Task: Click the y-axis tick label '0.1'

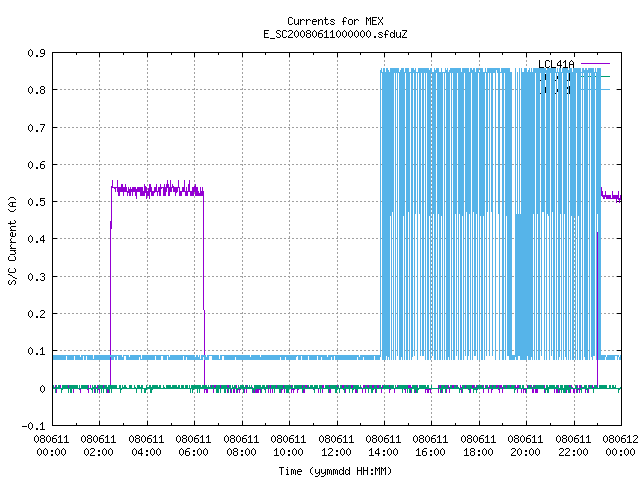Action: click(x=36, y=351)
